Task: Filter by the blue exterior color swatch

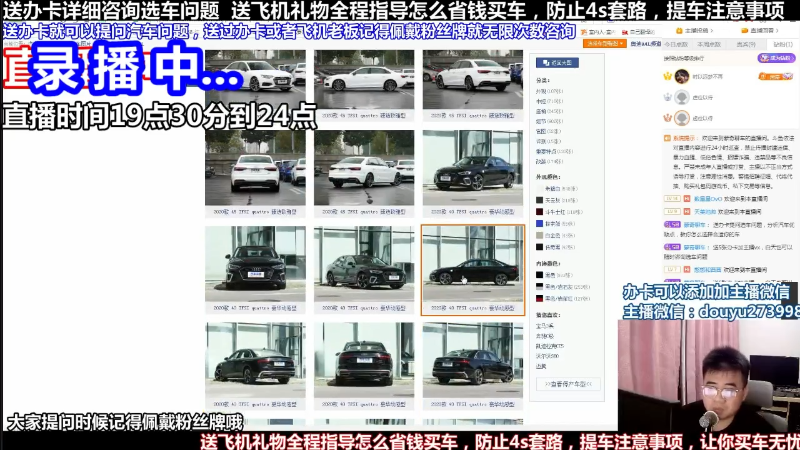Action: (x=539, y=223)
